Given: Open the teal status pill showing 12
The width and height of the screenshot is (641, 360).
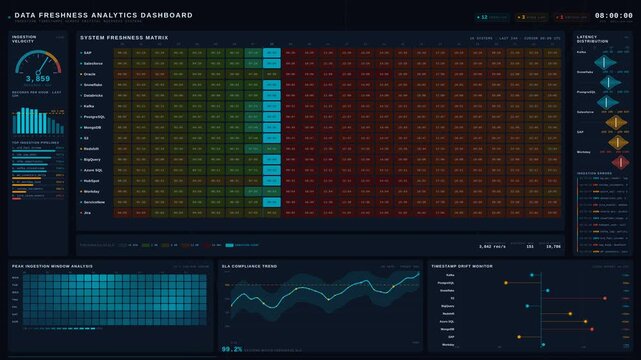Looking at the screenshot, I should [492, 17].
